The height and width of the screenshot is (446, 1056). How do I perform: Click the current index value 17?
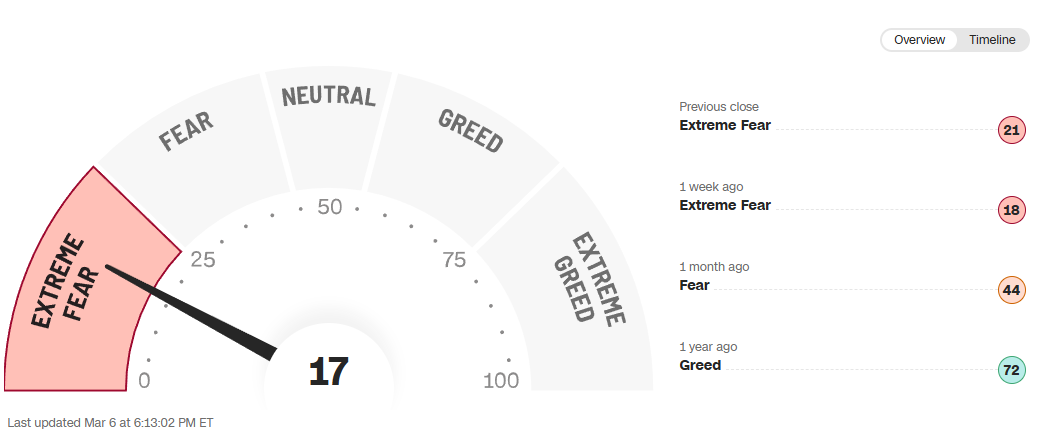coord(328,373)
